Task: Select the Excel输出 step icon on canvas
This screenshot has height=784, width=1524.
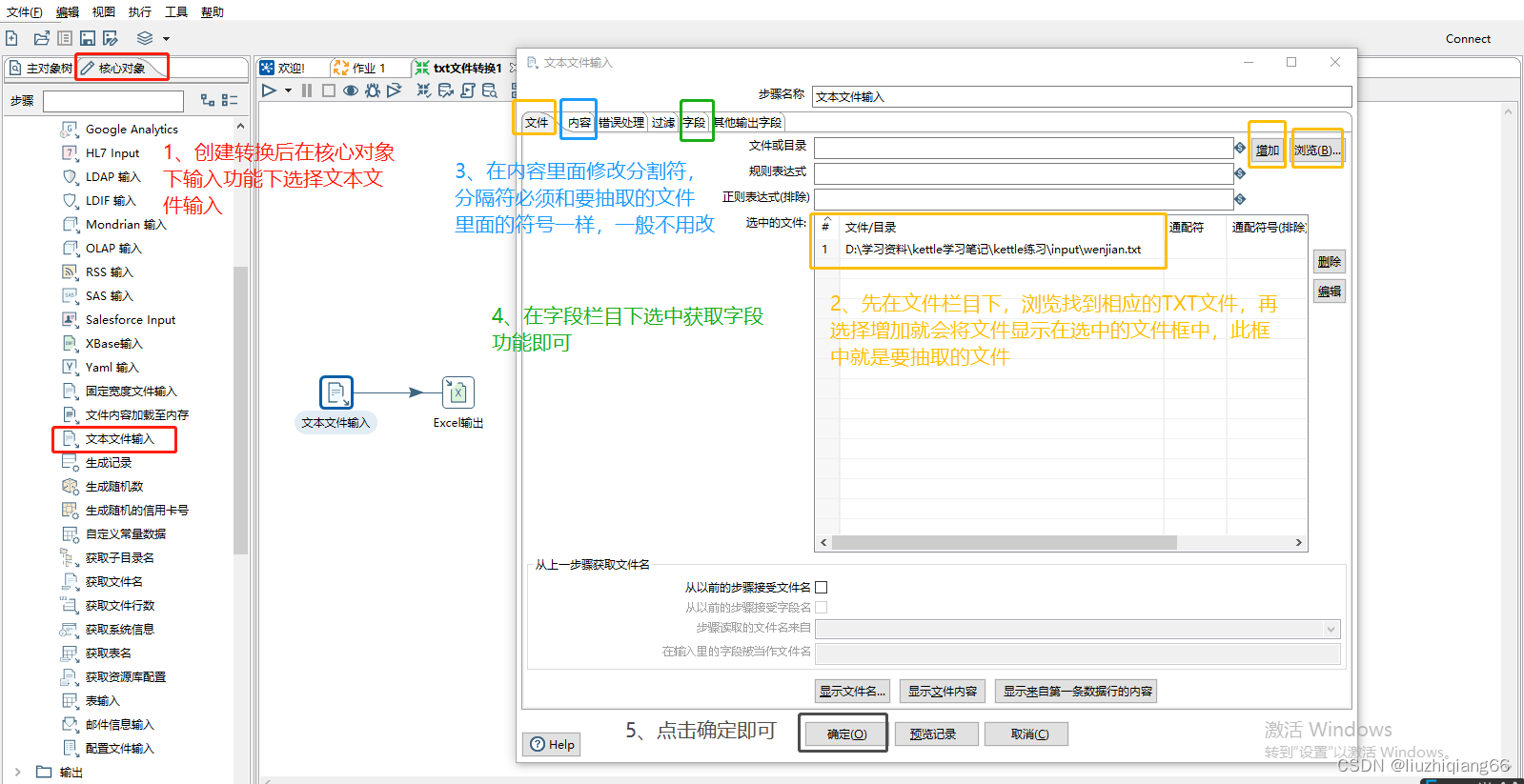Action: [x=458, y=392]
